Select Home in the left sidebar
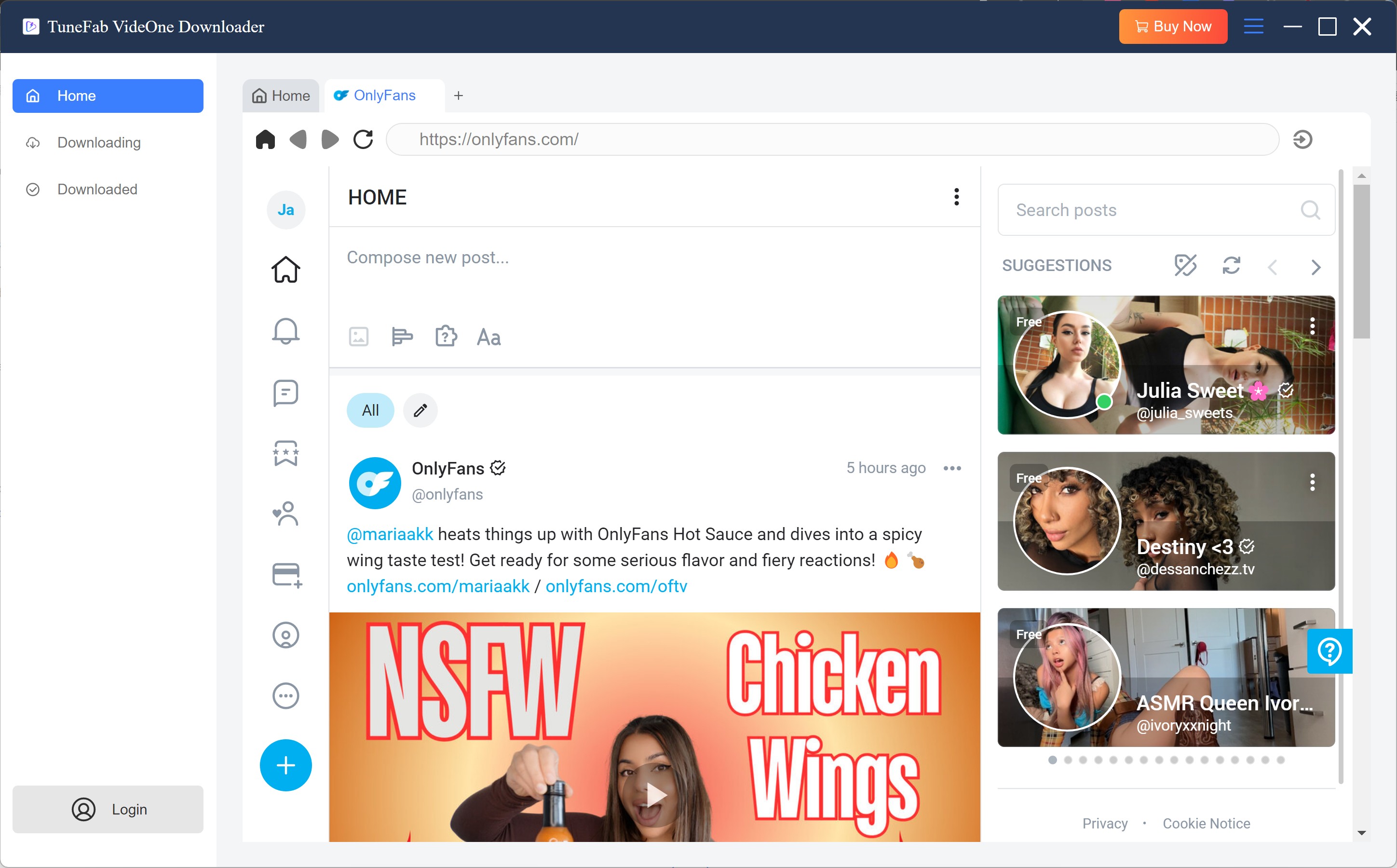Image resolution: width=1397 pixels, height=868 pixels. coord(108,96)
